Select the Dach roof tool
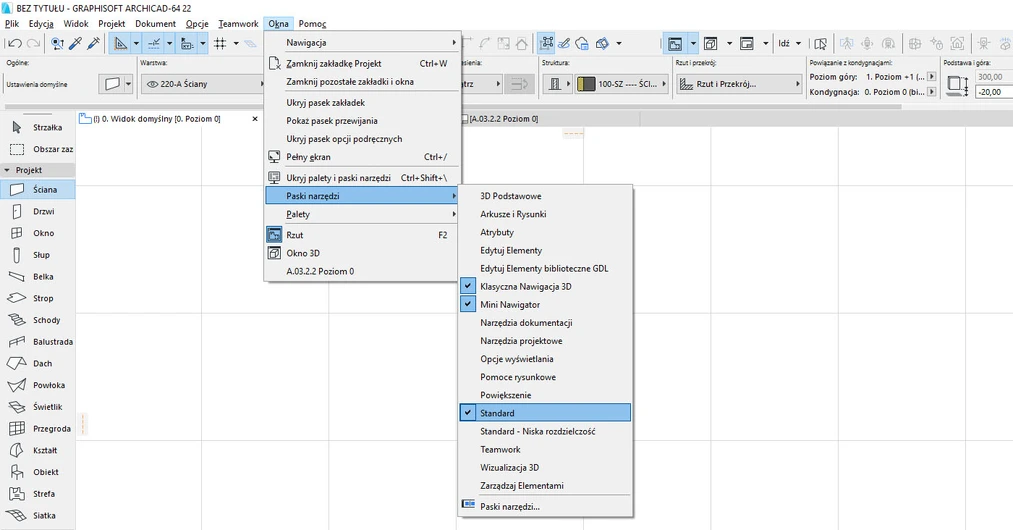 click(x=37, y=363)
